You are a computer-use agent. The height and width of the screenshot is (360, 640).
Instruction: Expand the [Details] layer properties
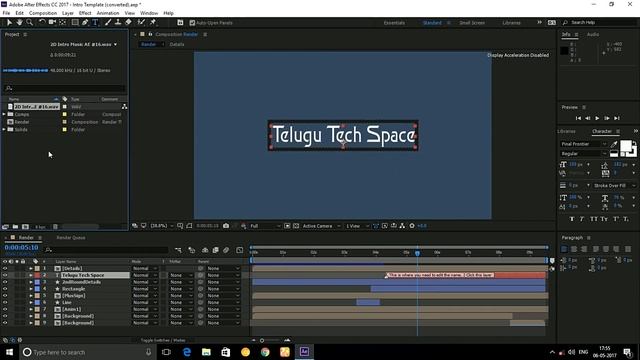[31, 269]
